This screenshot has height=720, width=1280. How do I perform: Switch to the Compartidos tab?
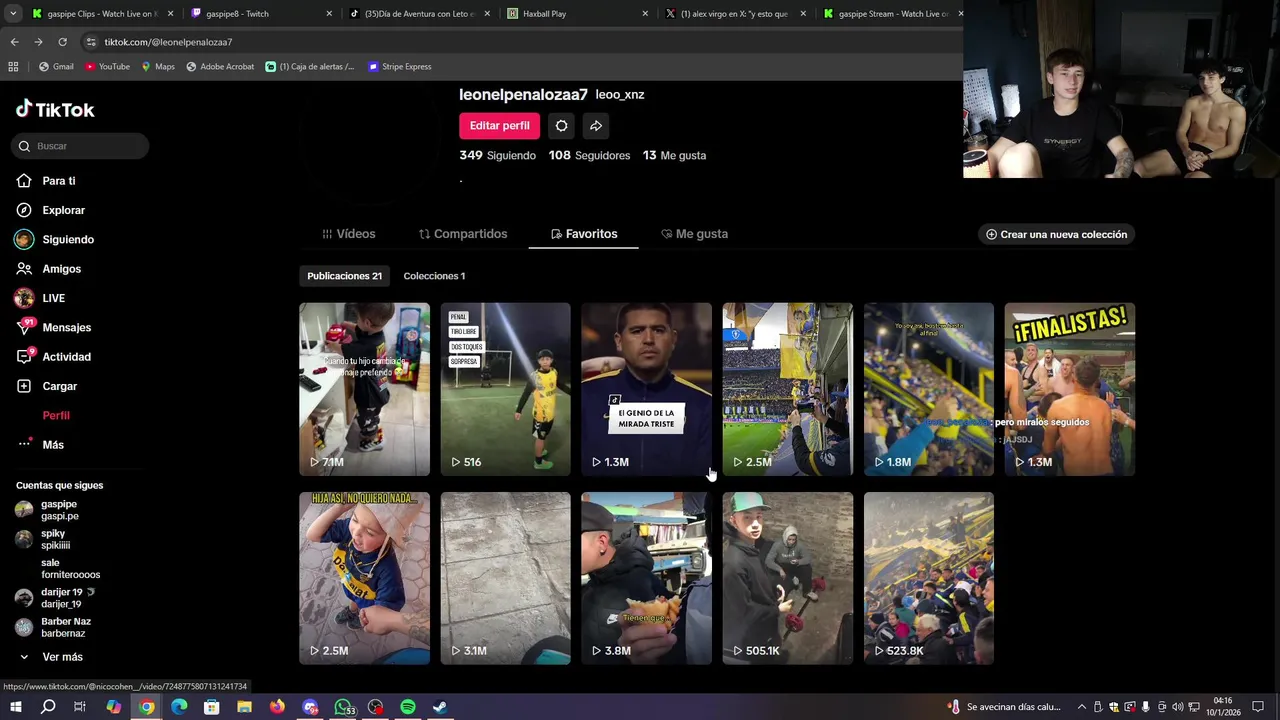pos(463,234)
